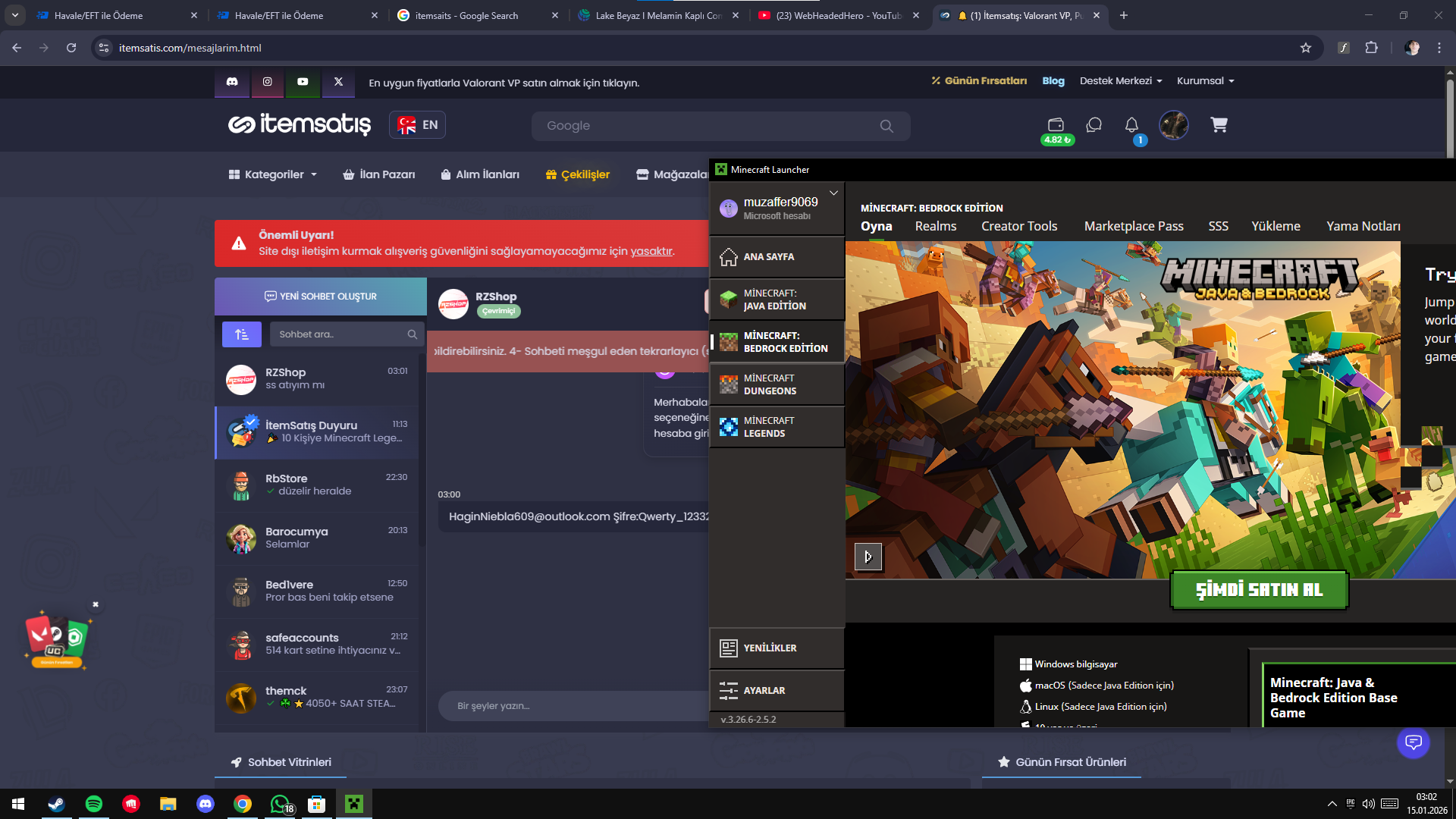Viewport: 1456px width, 819px height.
Task: Select Minecraft Dungeons in launcher sidebar
Action: pos(777,384)
